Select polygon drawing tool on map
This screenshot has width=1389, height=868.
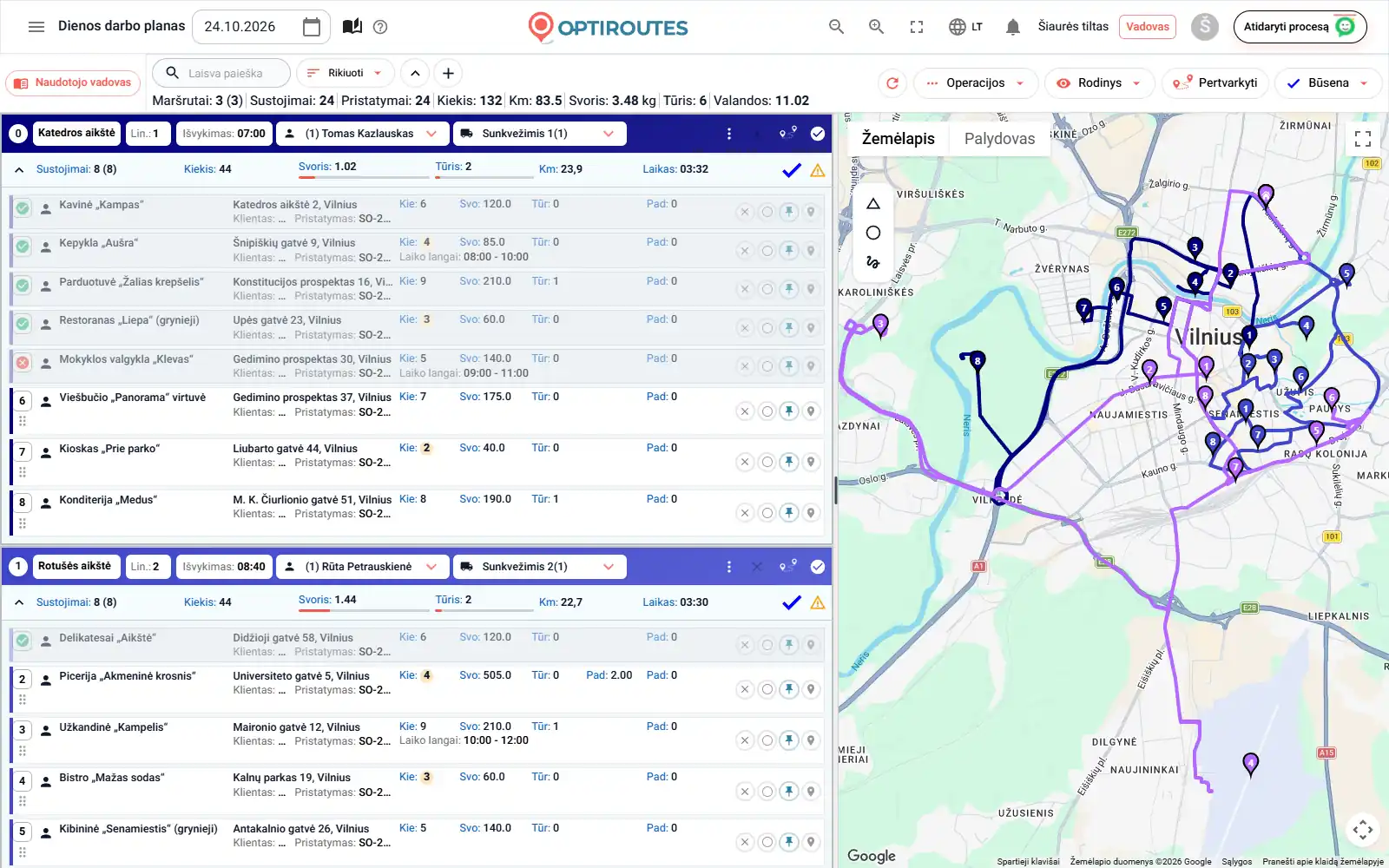(x=873, y=204)
